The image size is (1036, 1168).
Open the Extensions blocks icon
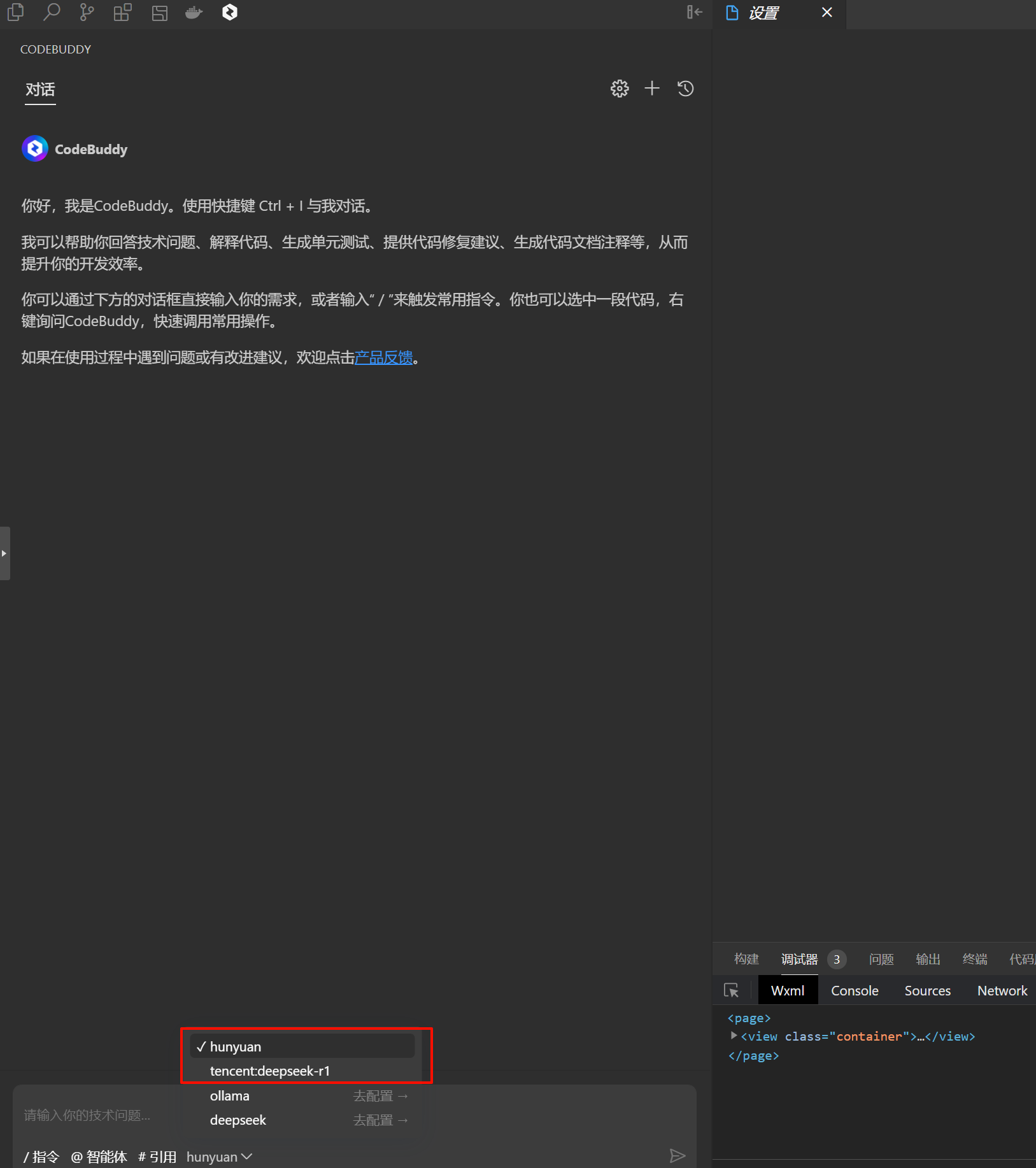coord(123,12)
